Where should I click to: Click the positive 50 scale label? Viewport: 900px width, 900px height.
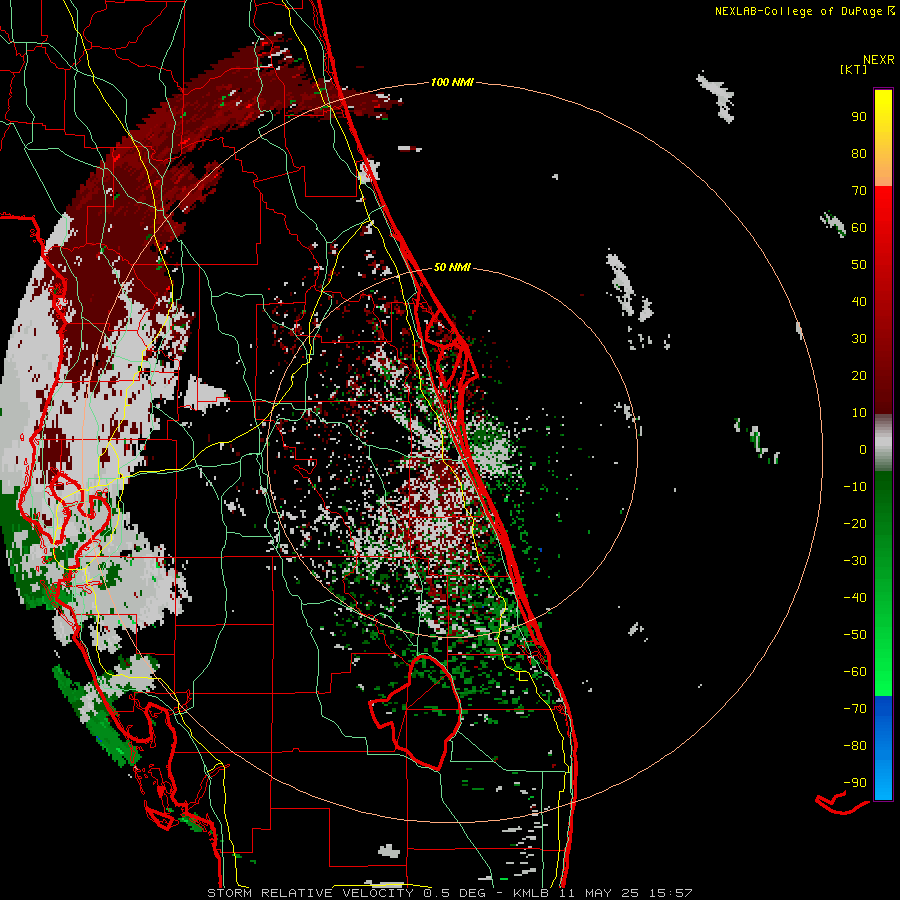pos(859,265)
